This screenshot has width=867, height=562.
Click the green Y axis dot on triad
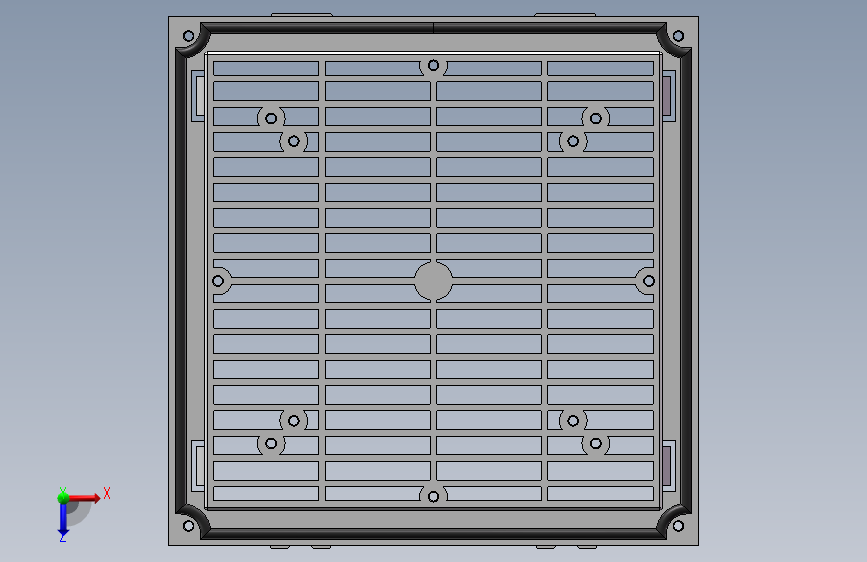click(63, 498)
